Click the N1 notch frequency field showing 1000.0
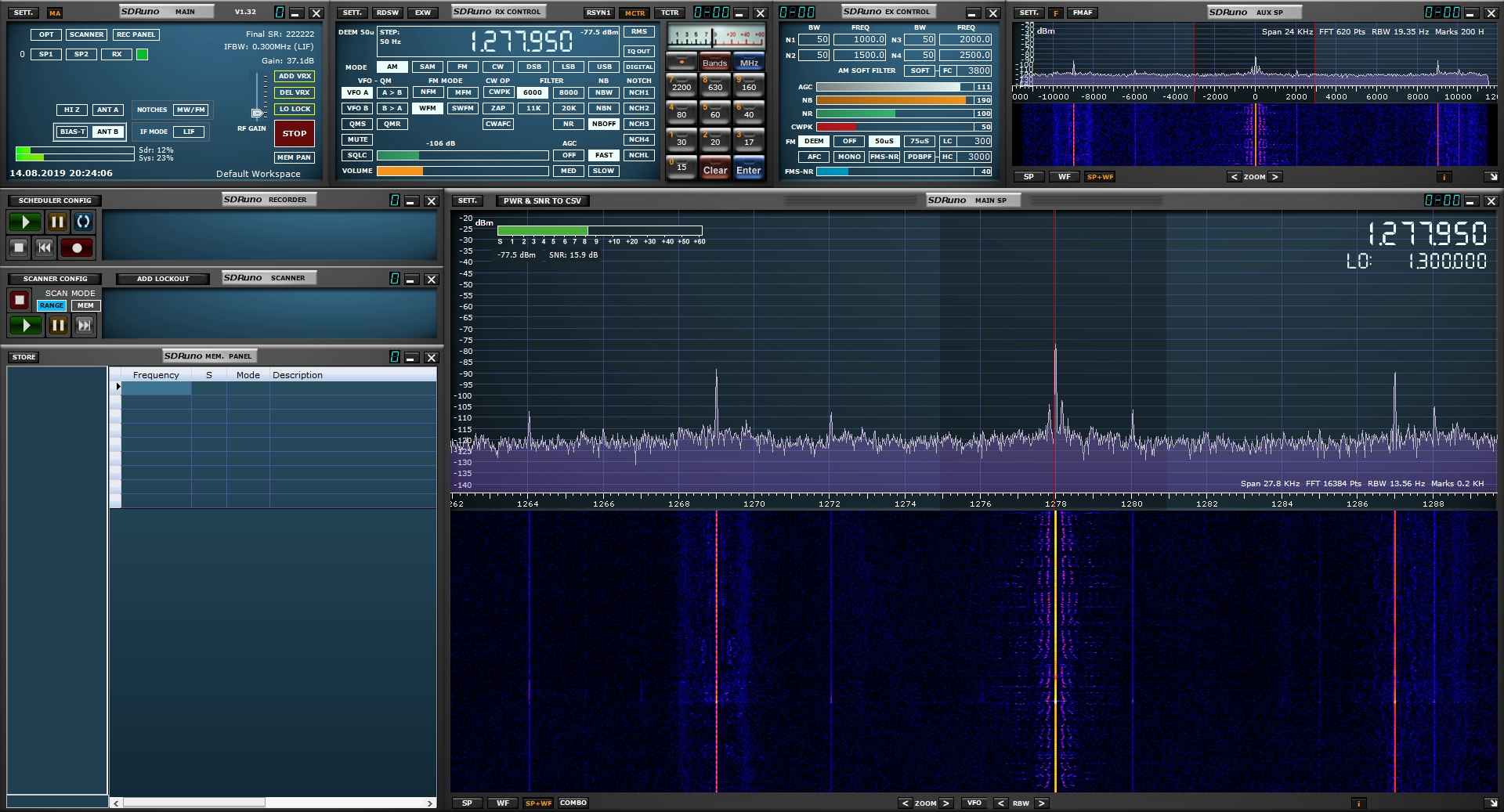 point(859,39)
